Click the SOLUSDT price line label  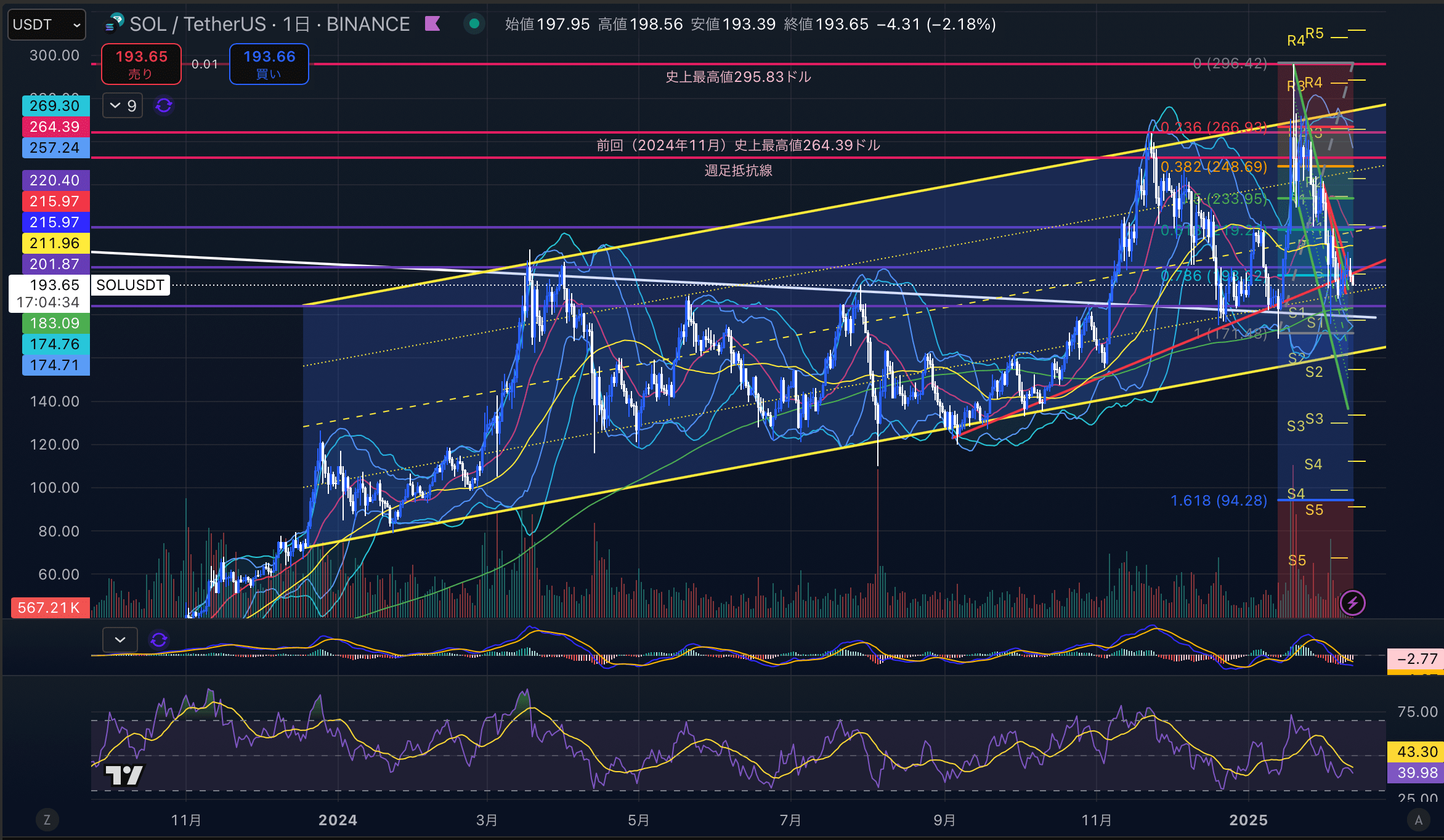tap(130, 285)
